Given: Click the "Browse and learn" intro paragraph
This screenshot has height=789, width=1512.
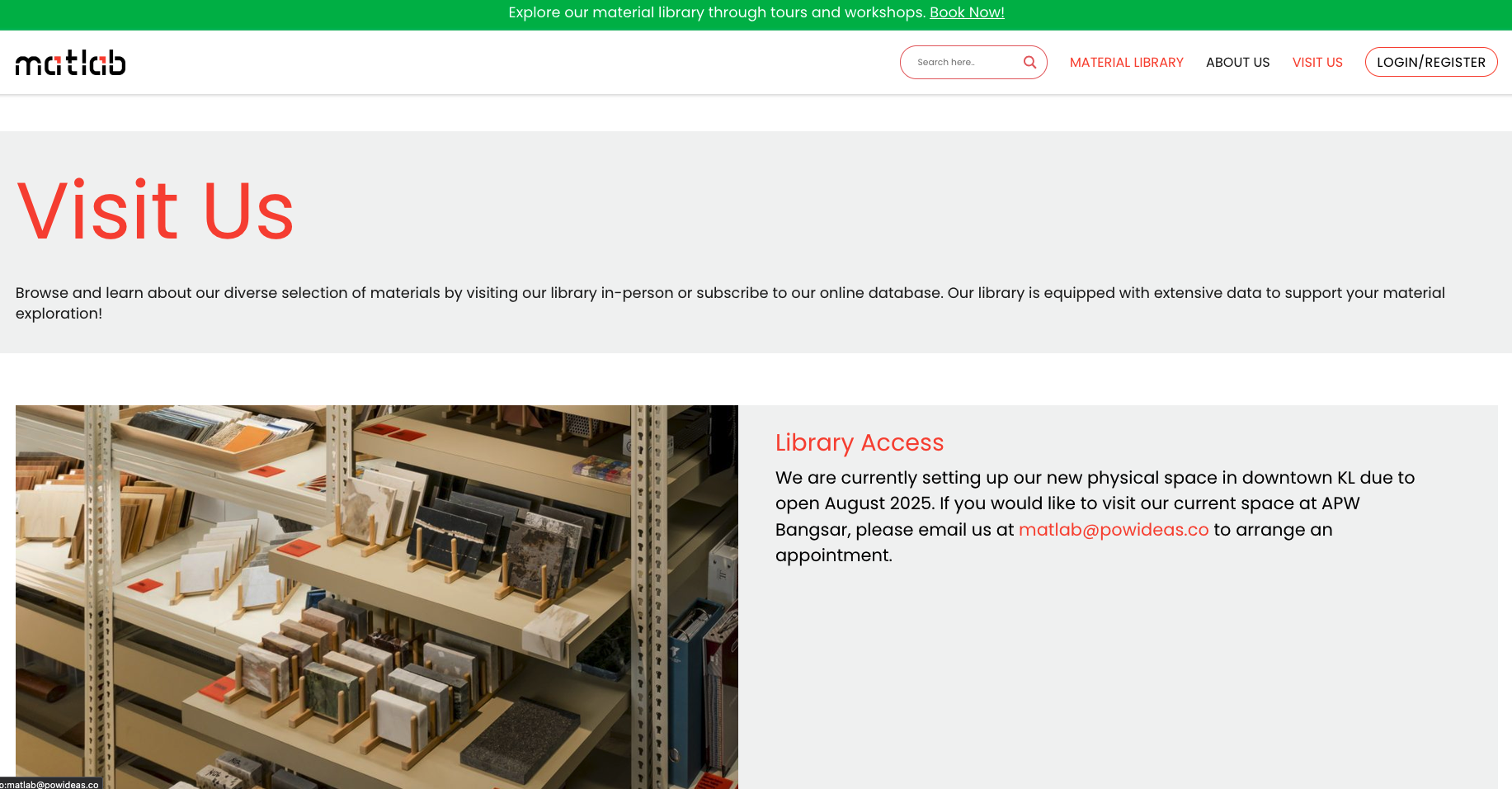Looking at the screenshot, I should pyautogui.click(x=731, y=303).
